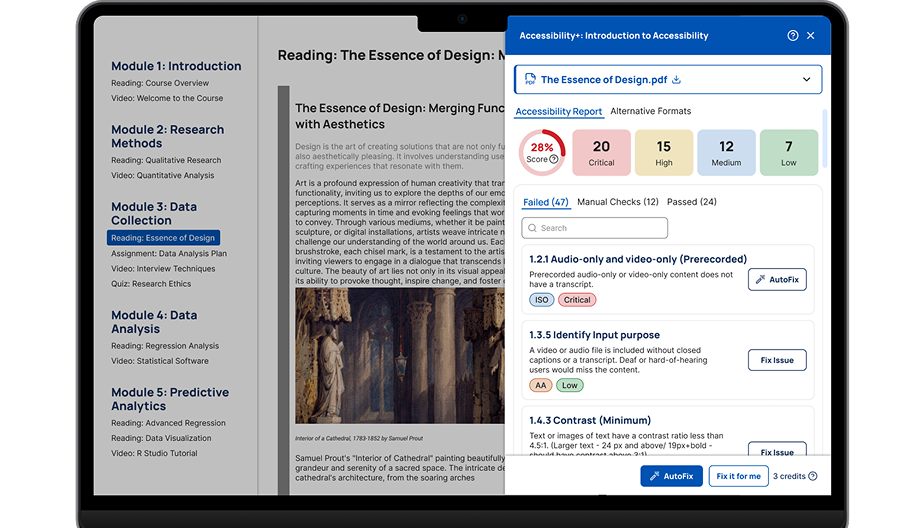Open Assignment: Data Analysis Plan
The height and width of the screenshot is (528, 924).
pos(169,253)
